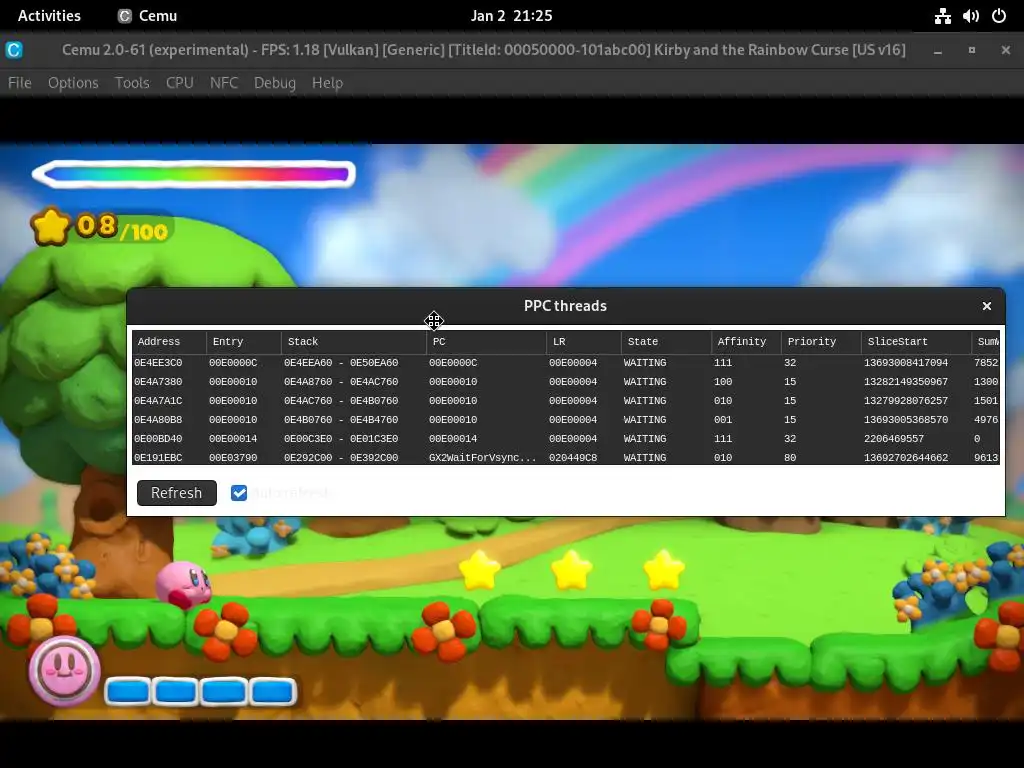This screenshot has width=1024, height=768.
Task: Open the CPU menu
Action: coord(180,83)
